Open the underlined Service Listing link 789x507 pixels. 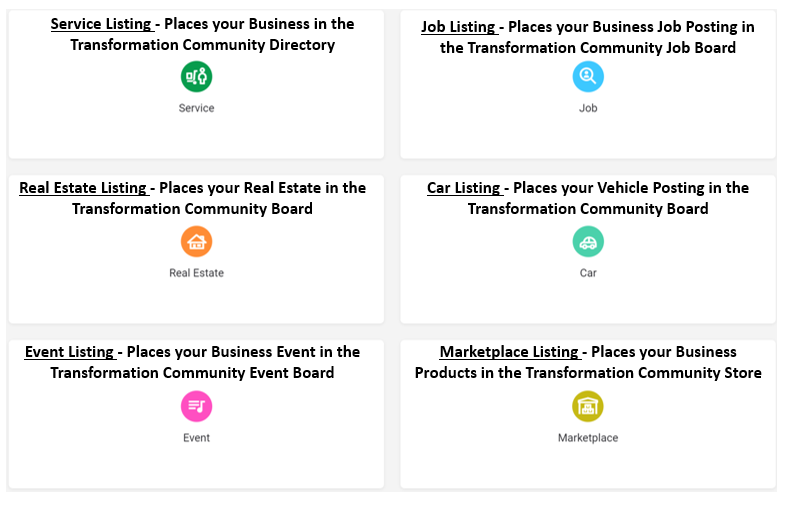(102, 24)
